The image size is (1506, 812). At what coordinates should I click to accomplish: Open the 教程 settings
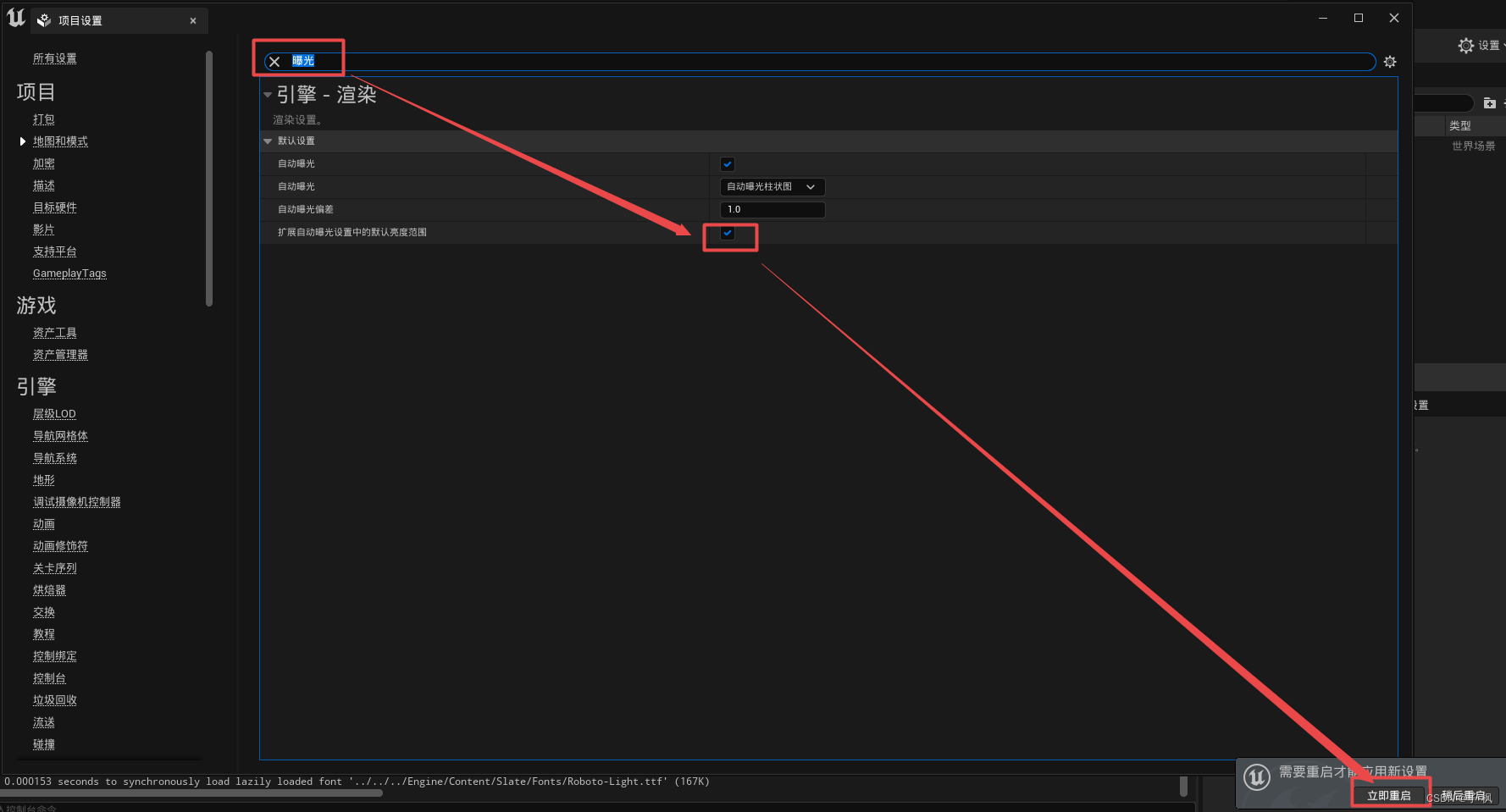43,634
